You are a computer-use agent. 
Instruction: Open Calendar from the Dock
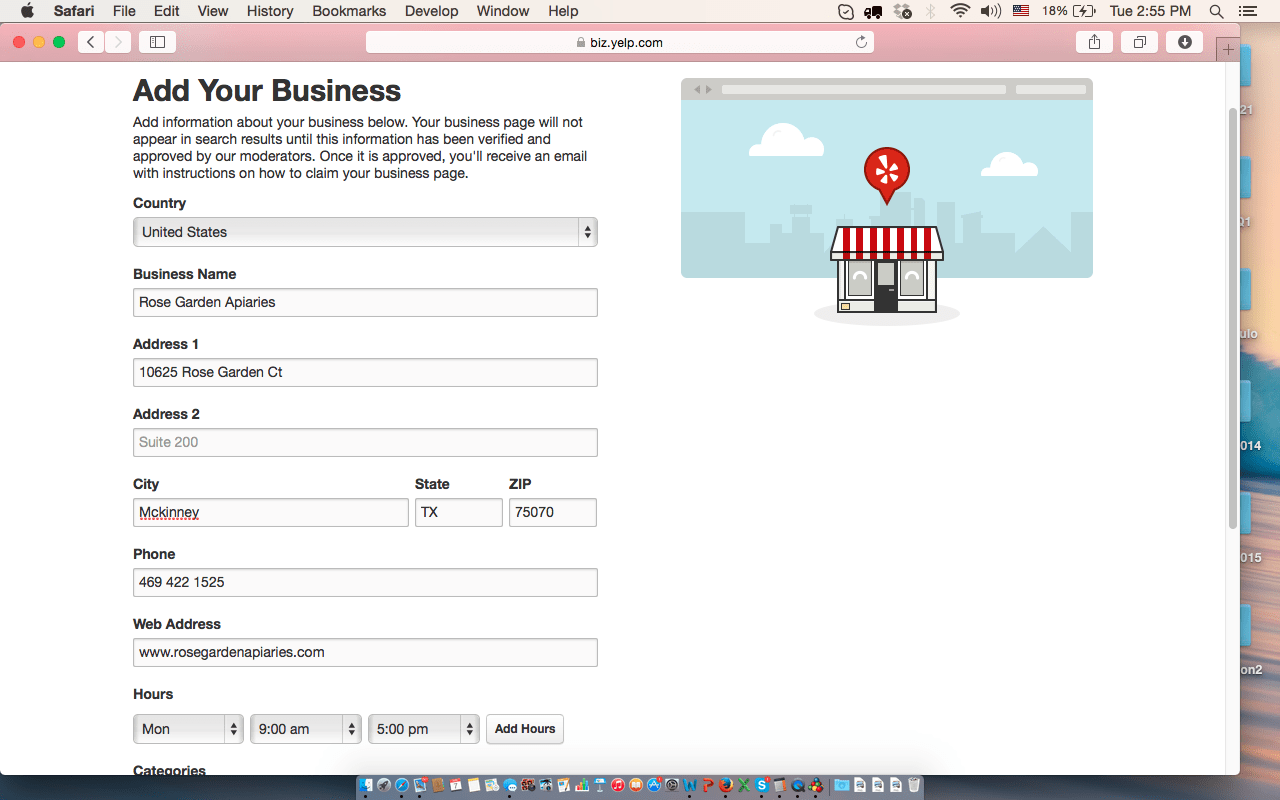point(456,786)
